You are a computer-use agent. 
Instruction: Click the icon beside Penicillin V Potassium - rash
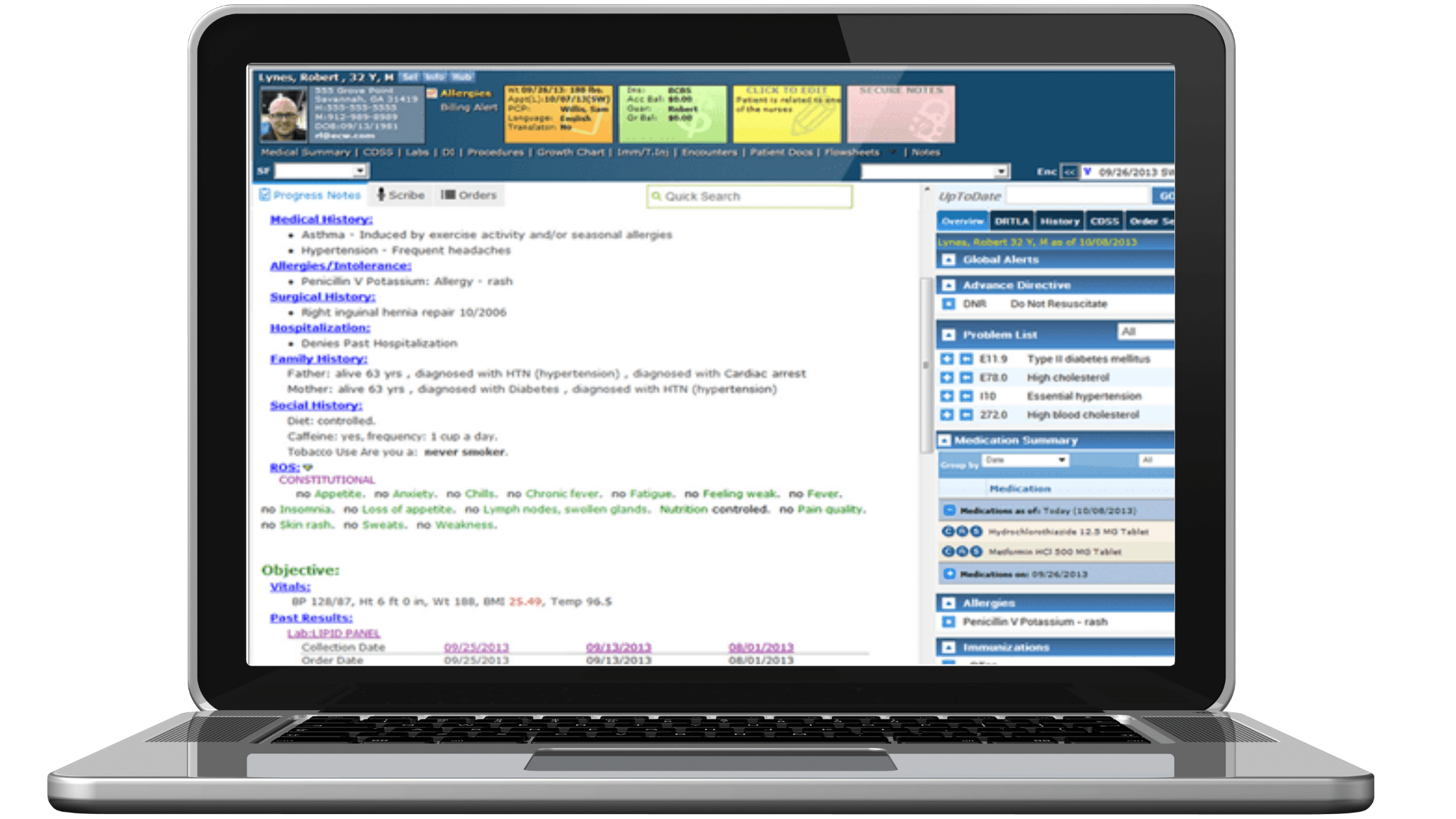tap(948, 621)
